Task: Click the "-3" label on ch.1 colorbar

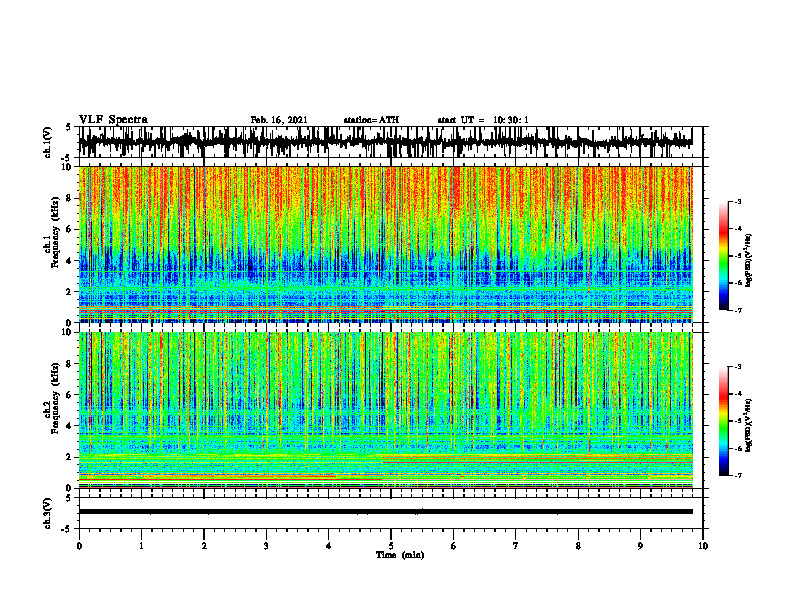Action: pyautogui.click(x=738, y=201)
